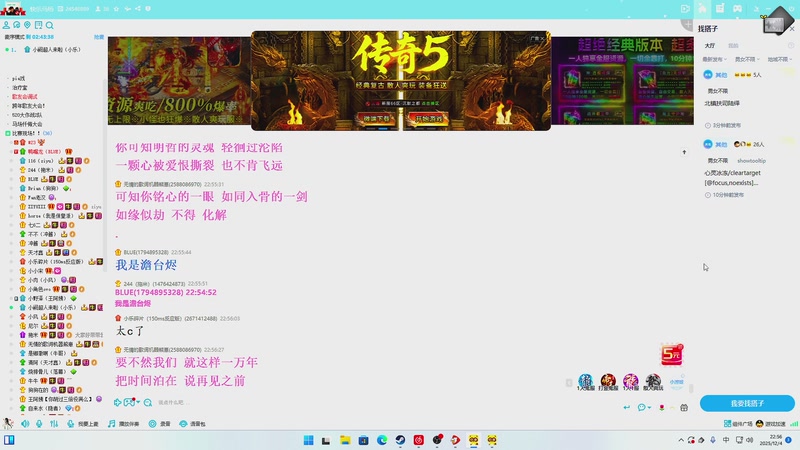Select user 116 (ziyu) in the member list
Screen dimensions: 800x450
click(41, 161)
